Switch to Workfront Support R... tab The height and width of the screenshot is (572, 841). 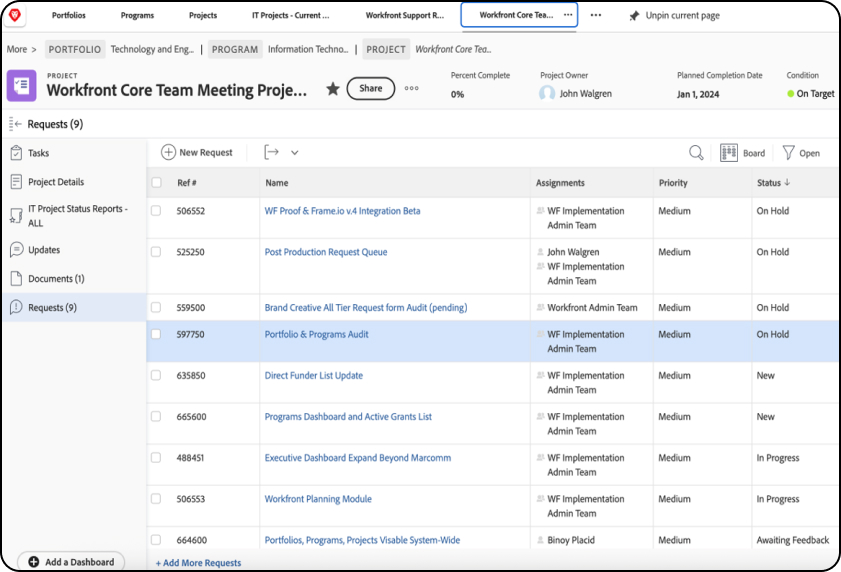click(x=405, y=15)
